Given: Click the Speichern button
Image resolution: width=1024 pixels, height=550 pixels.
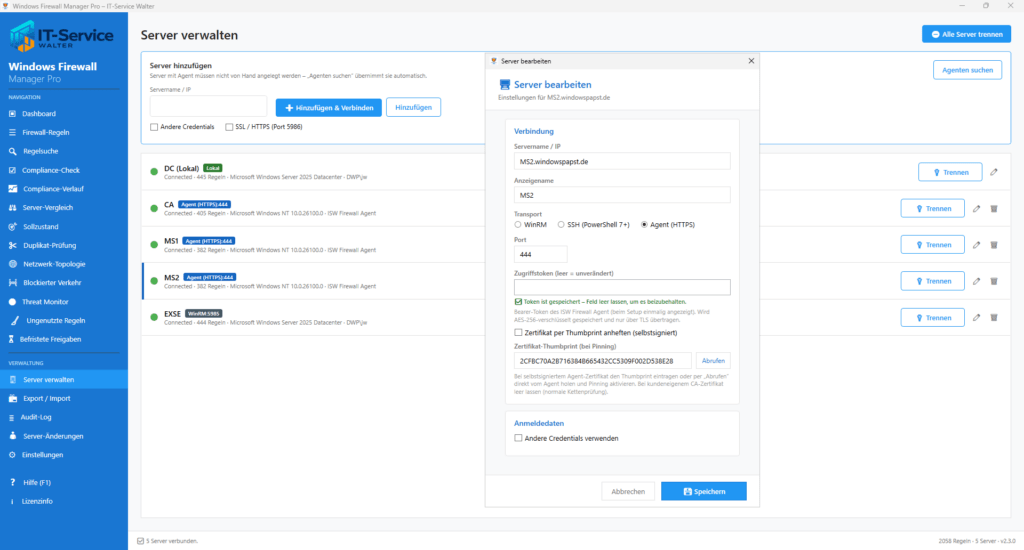Looking at the screenshot, I should [x=704, y=491].
